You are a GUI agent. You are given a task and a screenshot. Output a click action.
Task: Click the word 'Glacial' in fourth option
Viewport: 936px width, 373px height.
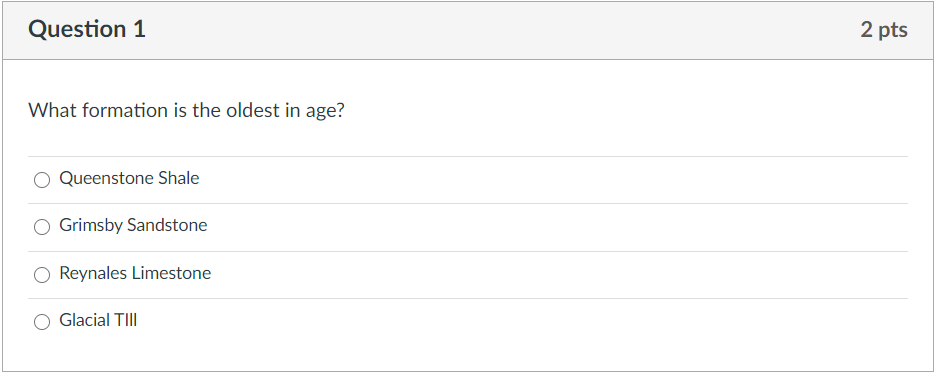click(x=85, y=320)
